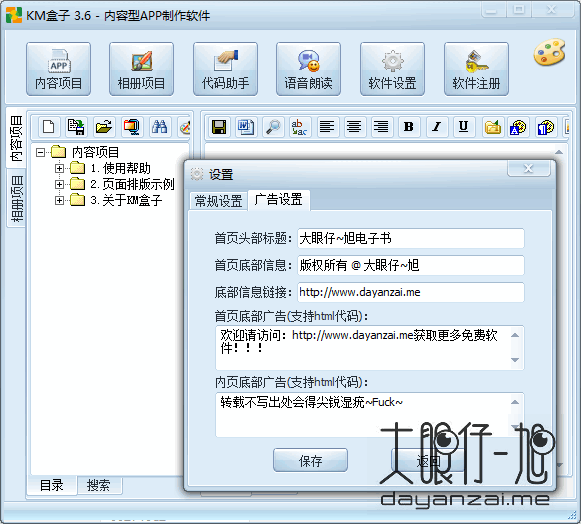Click the editor scrollbar up arrow
This screenshot has height=524, width=581.
[559, 152]
